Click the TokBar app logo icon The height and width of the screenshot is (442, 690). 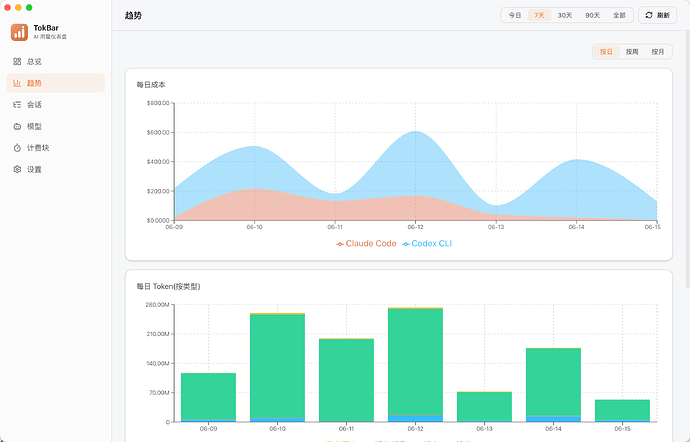click(x=19, y=32)
